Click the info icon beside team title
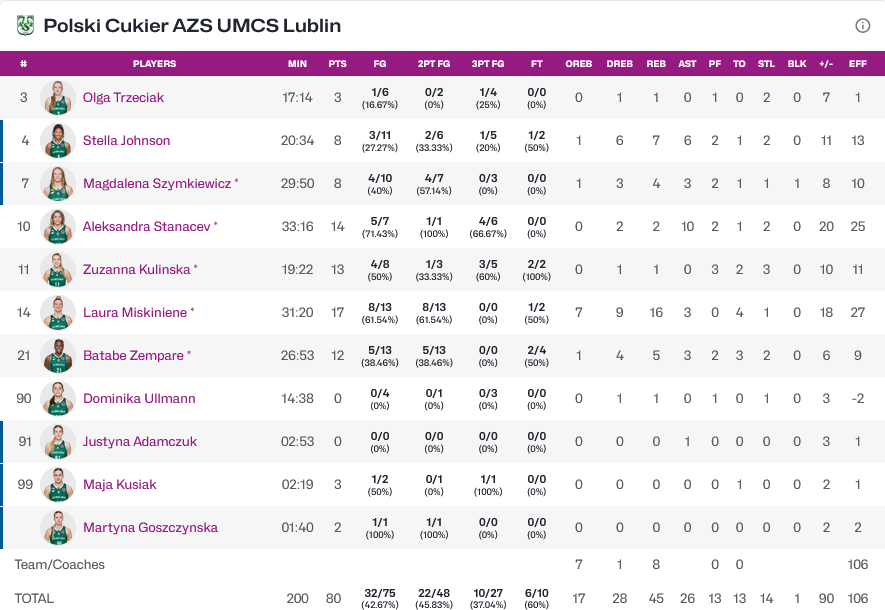This screenshot has width=885, height=610. (x=862, y=26)
